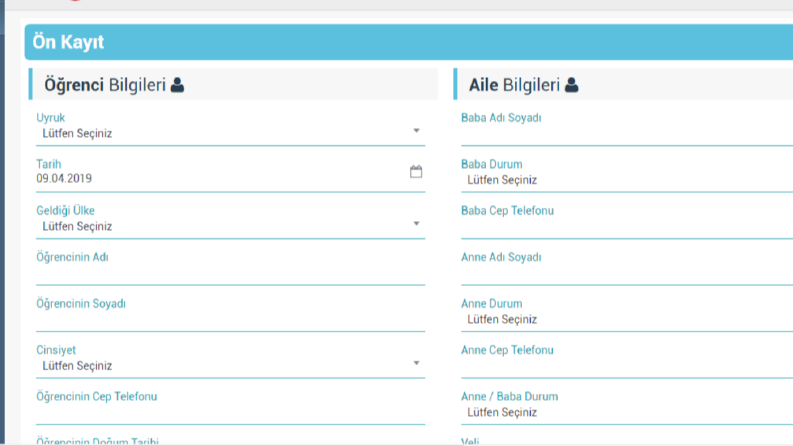
Task: Click the Anne Adı Soyadı field
Action: pyautogui.click(x=627, y=274)
